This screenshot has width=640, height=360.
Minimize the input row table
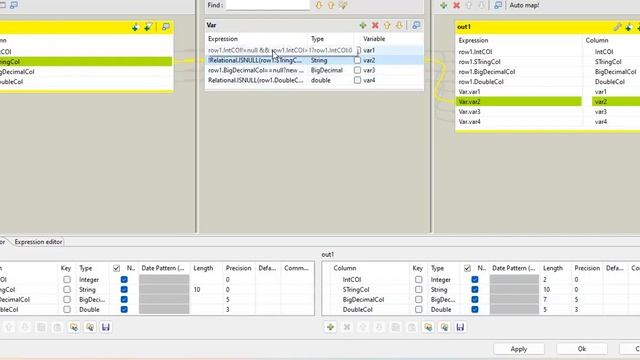click(x=166, y=27)
